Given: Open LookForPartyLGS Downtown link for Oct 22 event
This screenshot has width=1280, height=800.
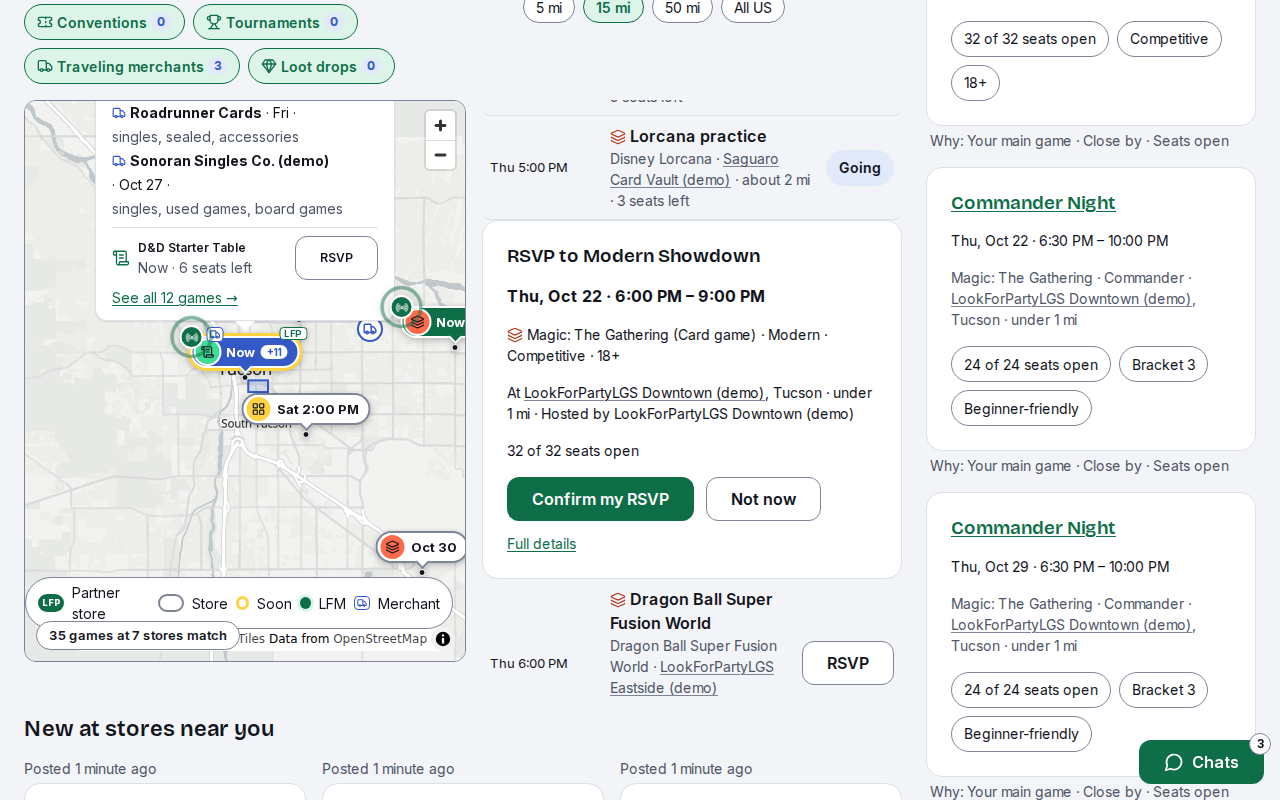Looking at the screenshot, I should (x=1071, y=299).
